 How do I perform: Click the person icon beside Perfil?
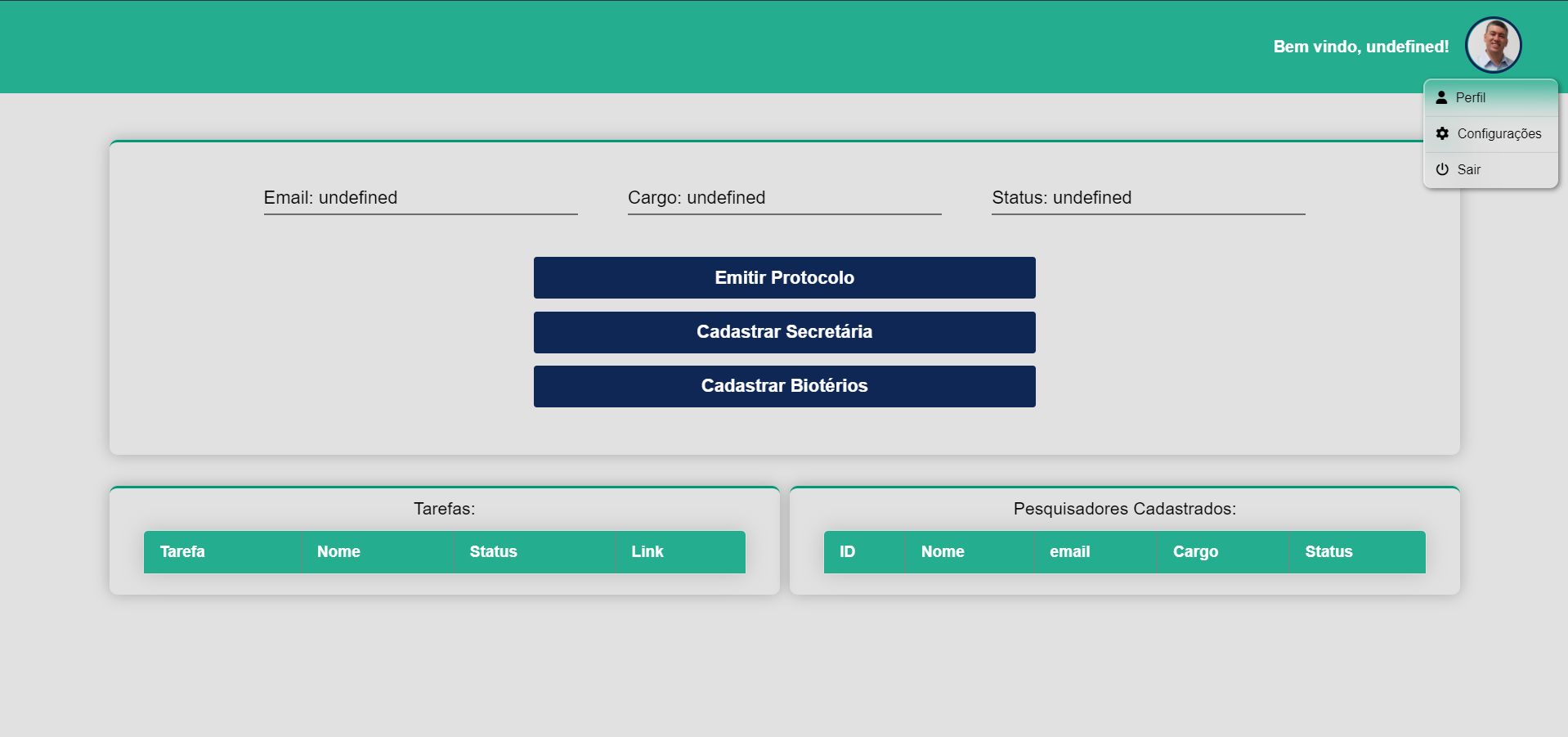point(1441,97)
